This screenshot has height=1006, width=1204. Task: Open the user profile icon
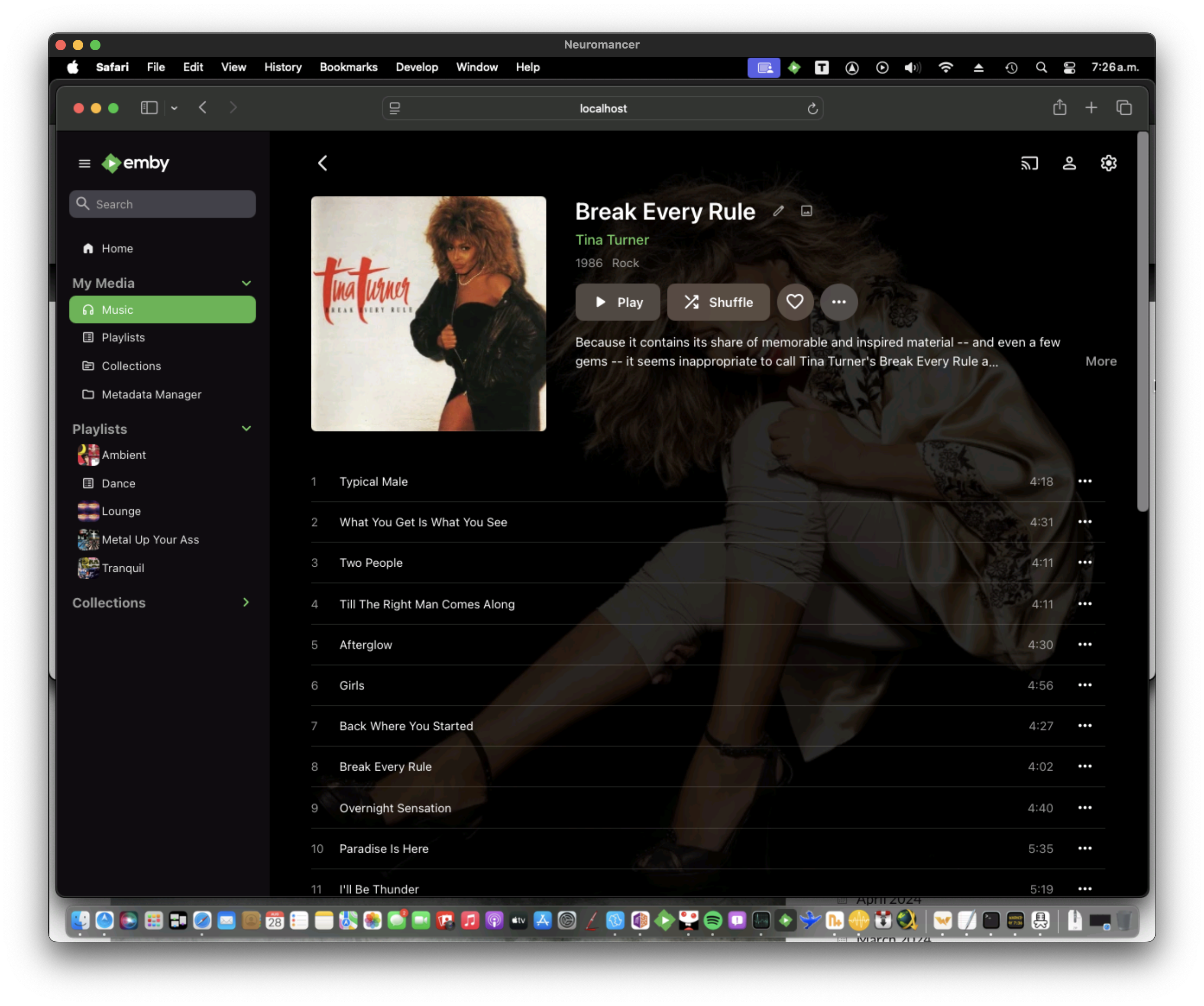point(1069,163)
